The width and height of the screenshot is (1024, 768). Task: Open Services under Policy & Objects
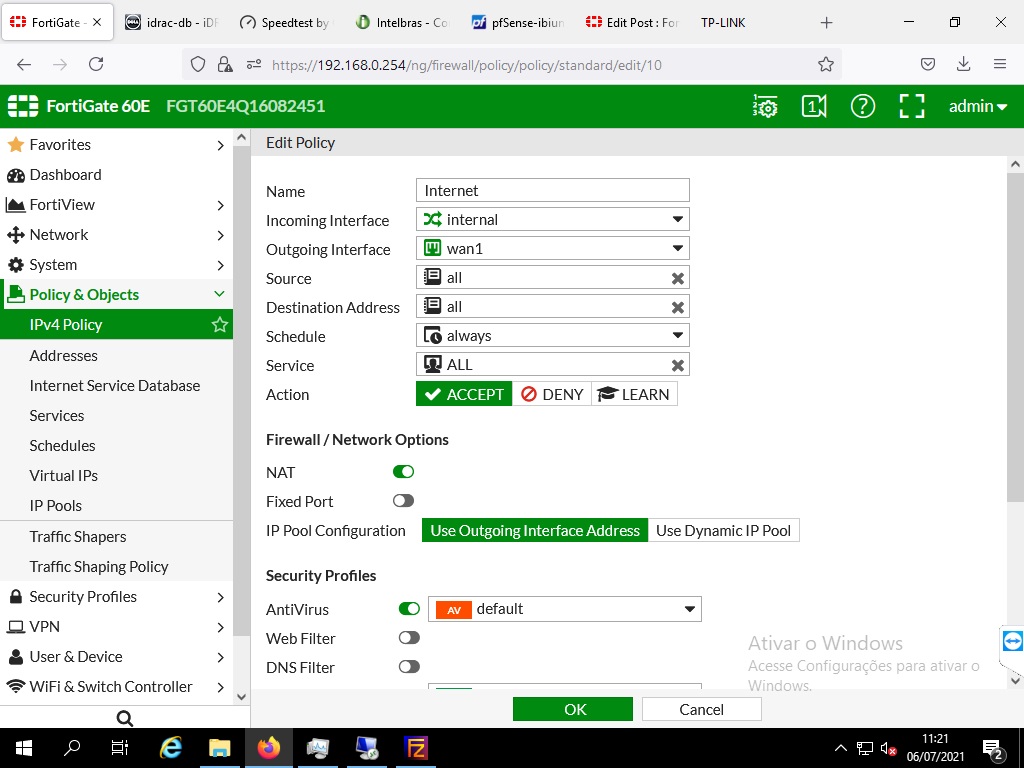point(57,415)
